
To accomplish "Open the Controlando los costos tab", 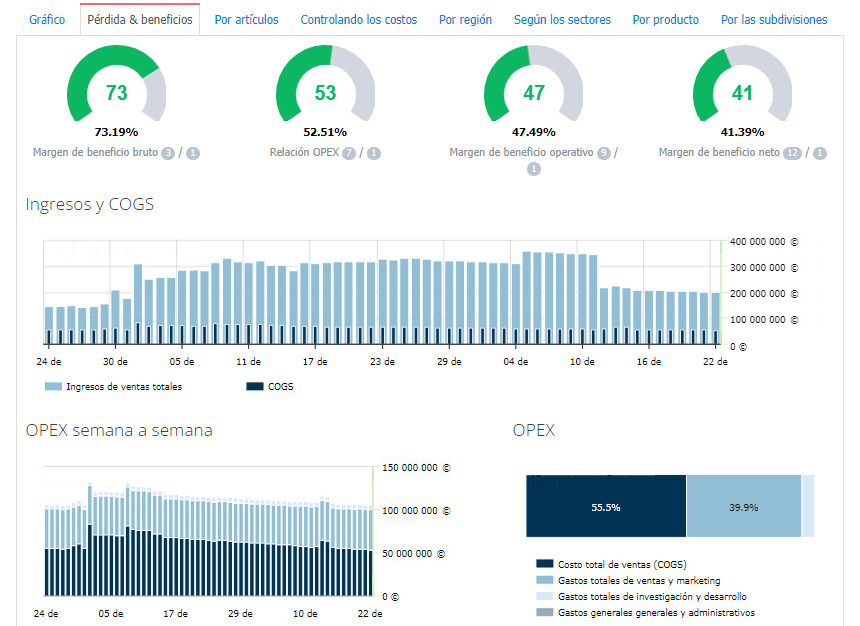I will tap(359, 20).
